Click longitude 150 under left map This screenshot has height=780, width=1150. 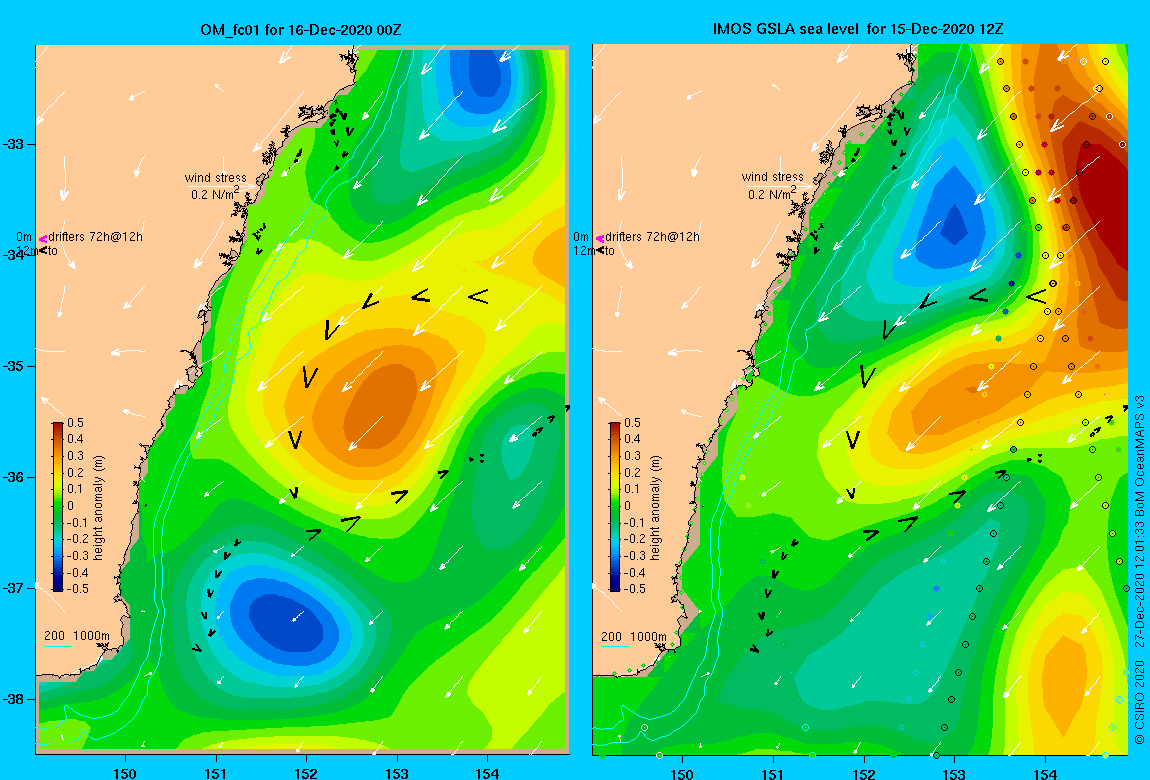coord(125,773)
